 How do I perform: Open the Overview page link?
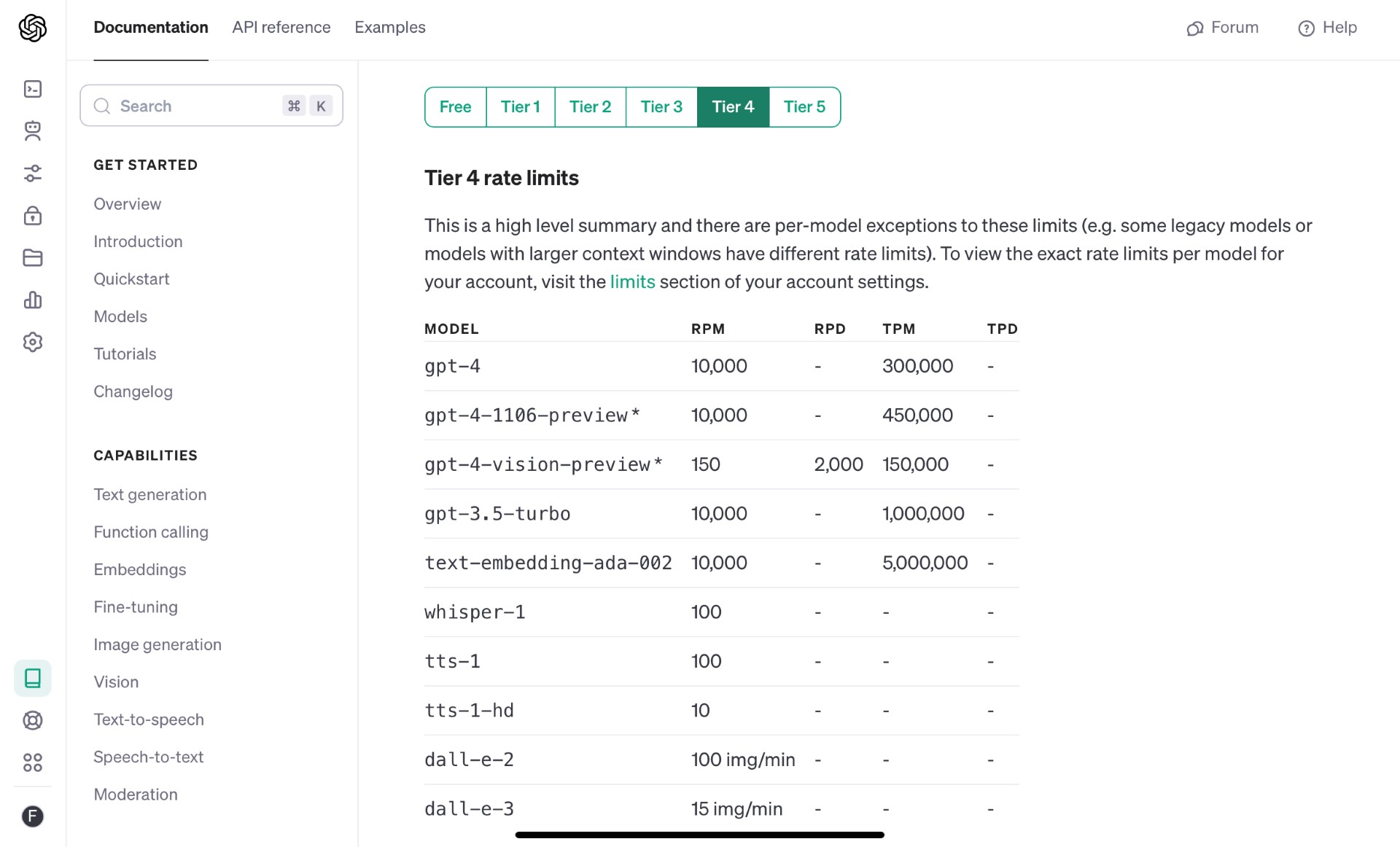pyautogui.click(x=128, y=204)
